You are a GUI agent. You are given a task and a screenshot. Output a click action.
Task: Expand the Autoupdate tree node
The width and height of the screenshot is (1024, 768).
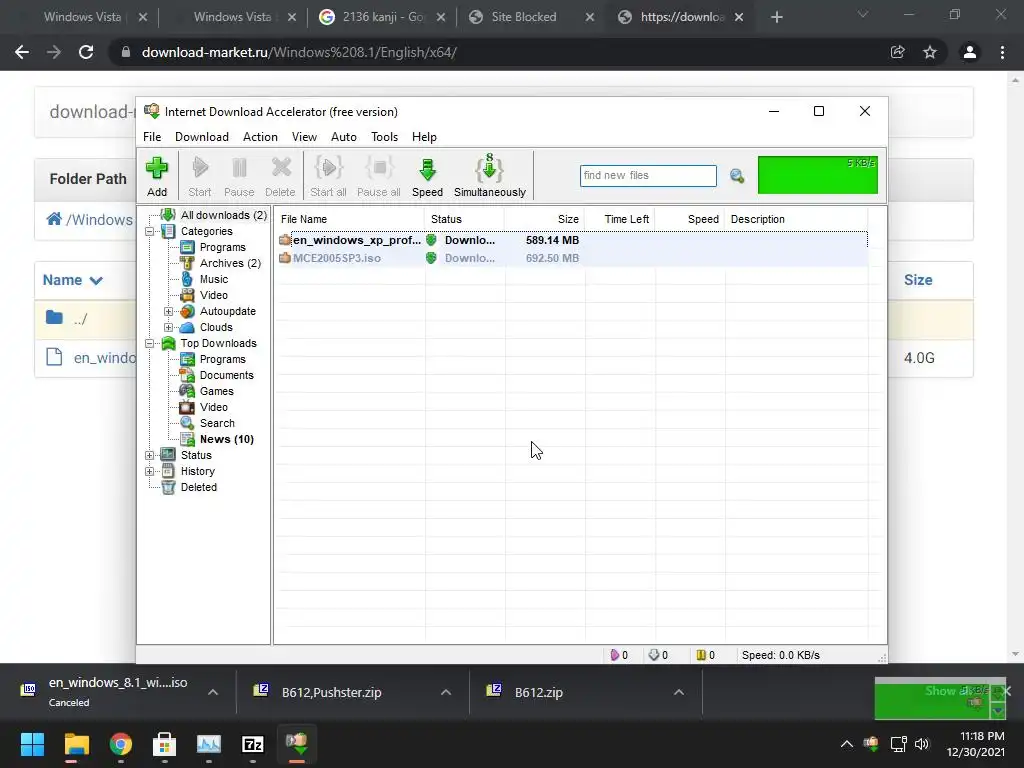coord(168,312)
